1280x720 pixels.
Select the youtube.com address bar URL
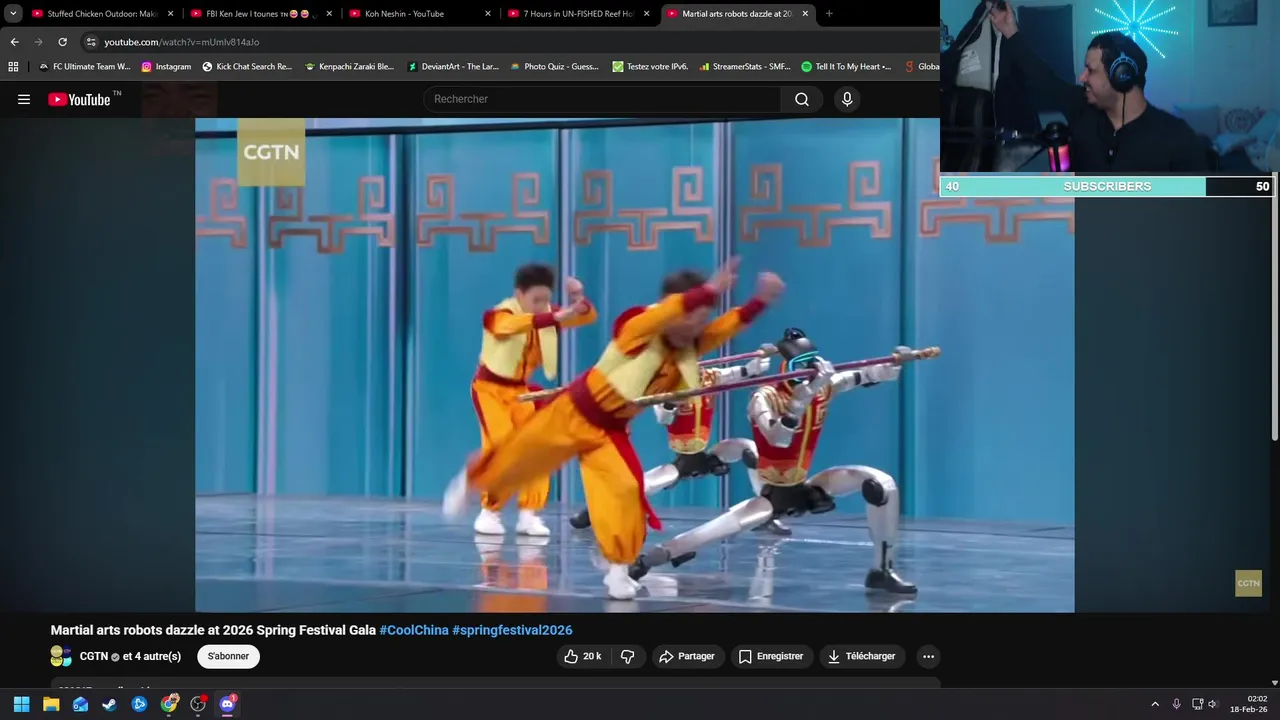[182, 42]
